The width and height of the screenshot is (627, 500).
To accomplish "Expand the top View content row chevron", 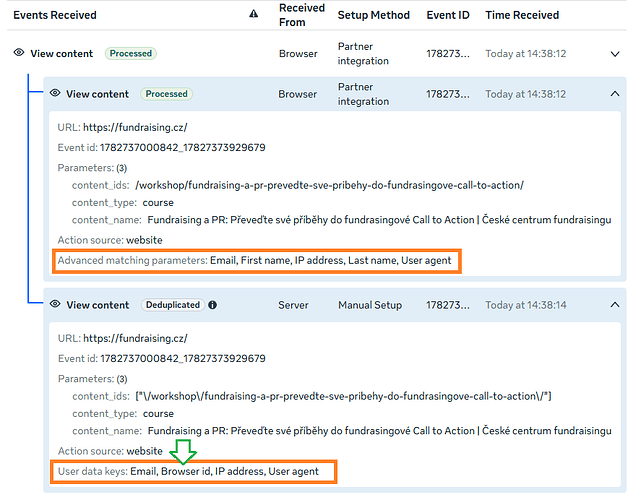I will tap(615, 54).
